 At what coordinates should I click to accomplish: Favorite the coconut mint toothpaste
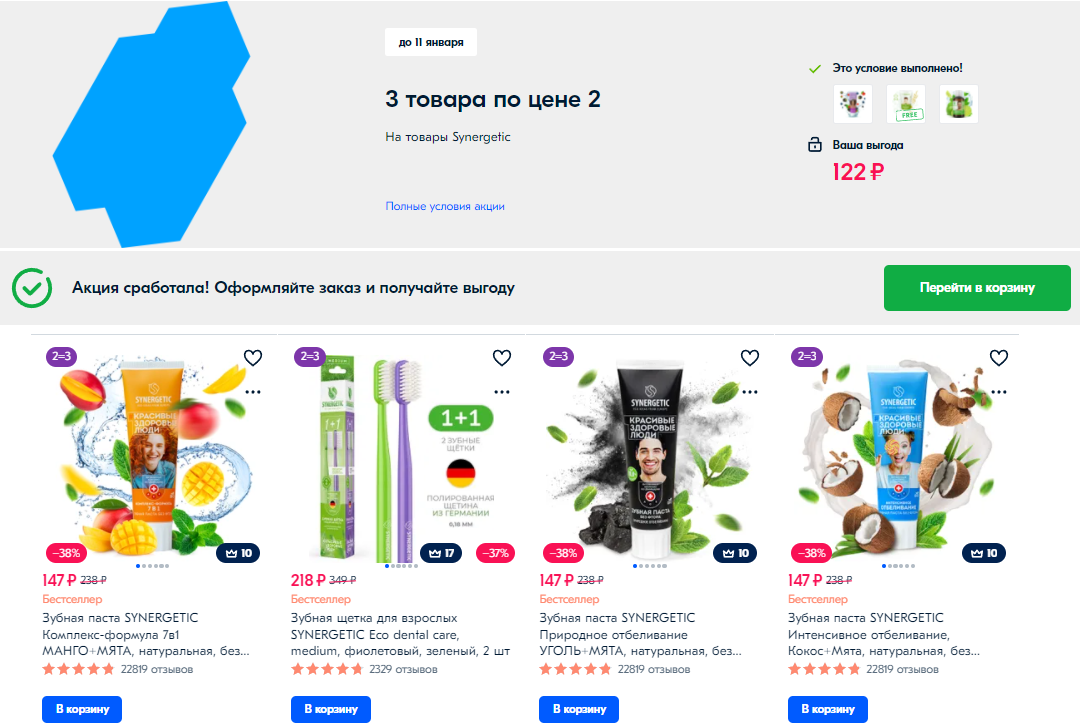999,358
